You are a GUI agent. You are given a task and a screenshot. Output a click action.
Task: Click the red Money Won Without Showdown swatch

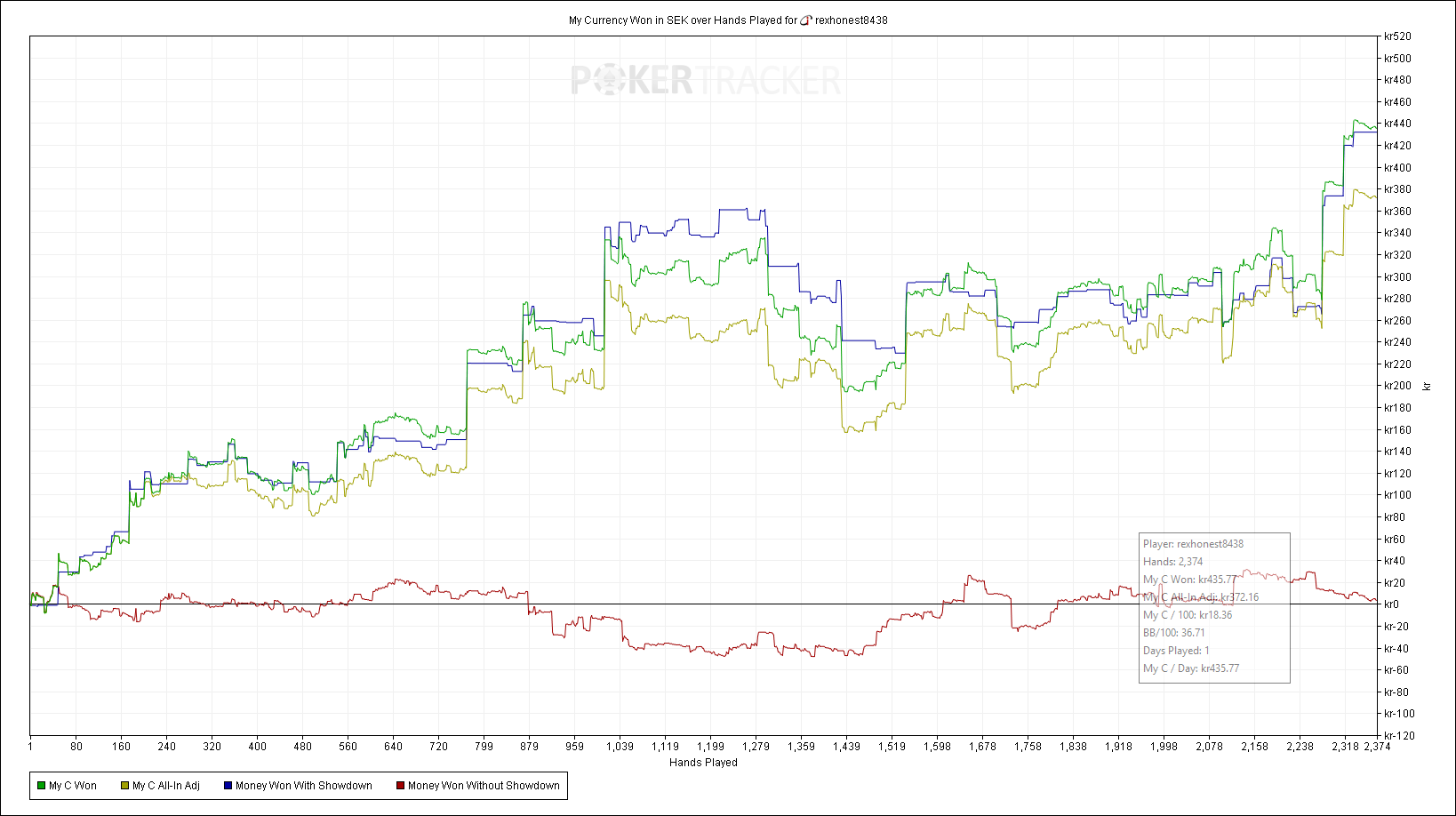click(401, 786)
